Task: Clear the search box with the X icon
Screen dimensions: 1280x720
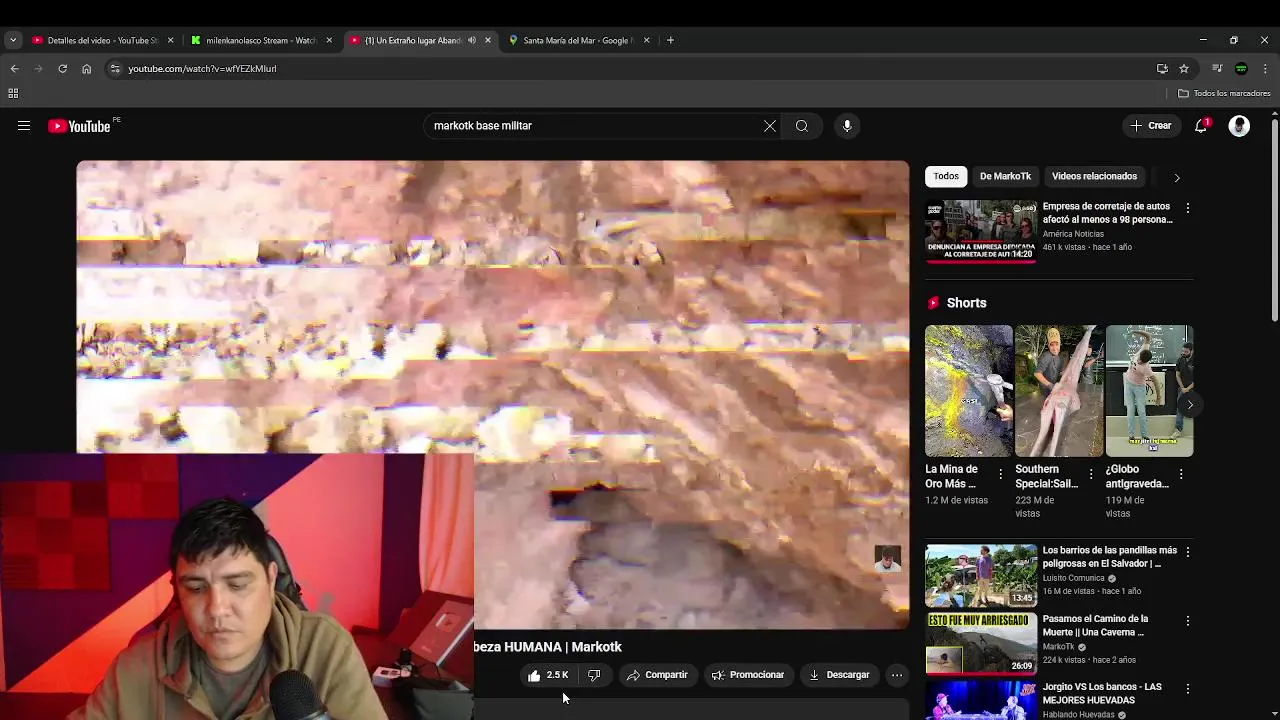Action: pyautogui.click(x=770, y=126)
